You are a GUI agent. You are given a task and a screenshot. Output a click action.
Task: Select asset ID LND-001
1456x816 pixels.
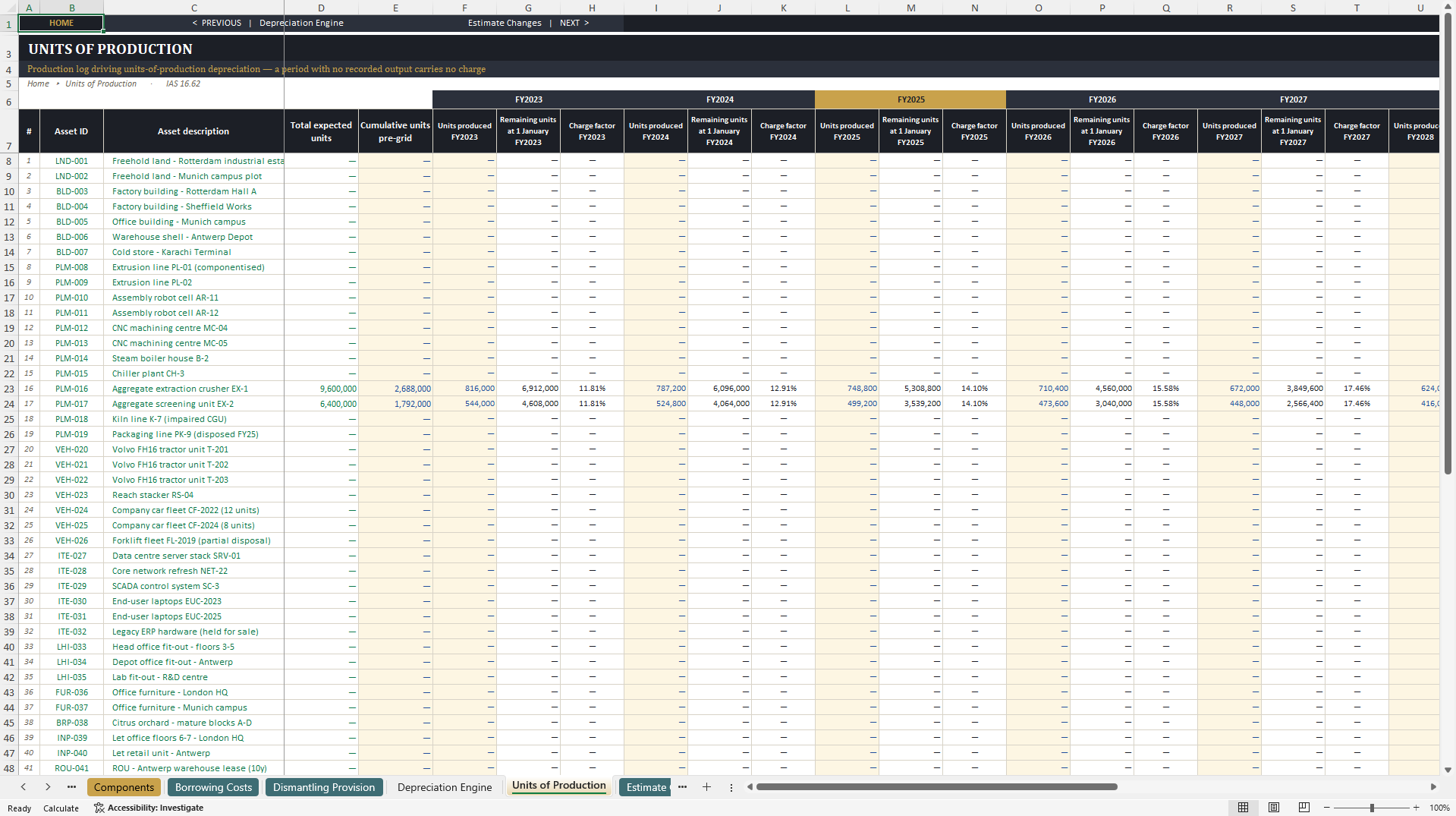pyautogui.click(x=71, y=161)
